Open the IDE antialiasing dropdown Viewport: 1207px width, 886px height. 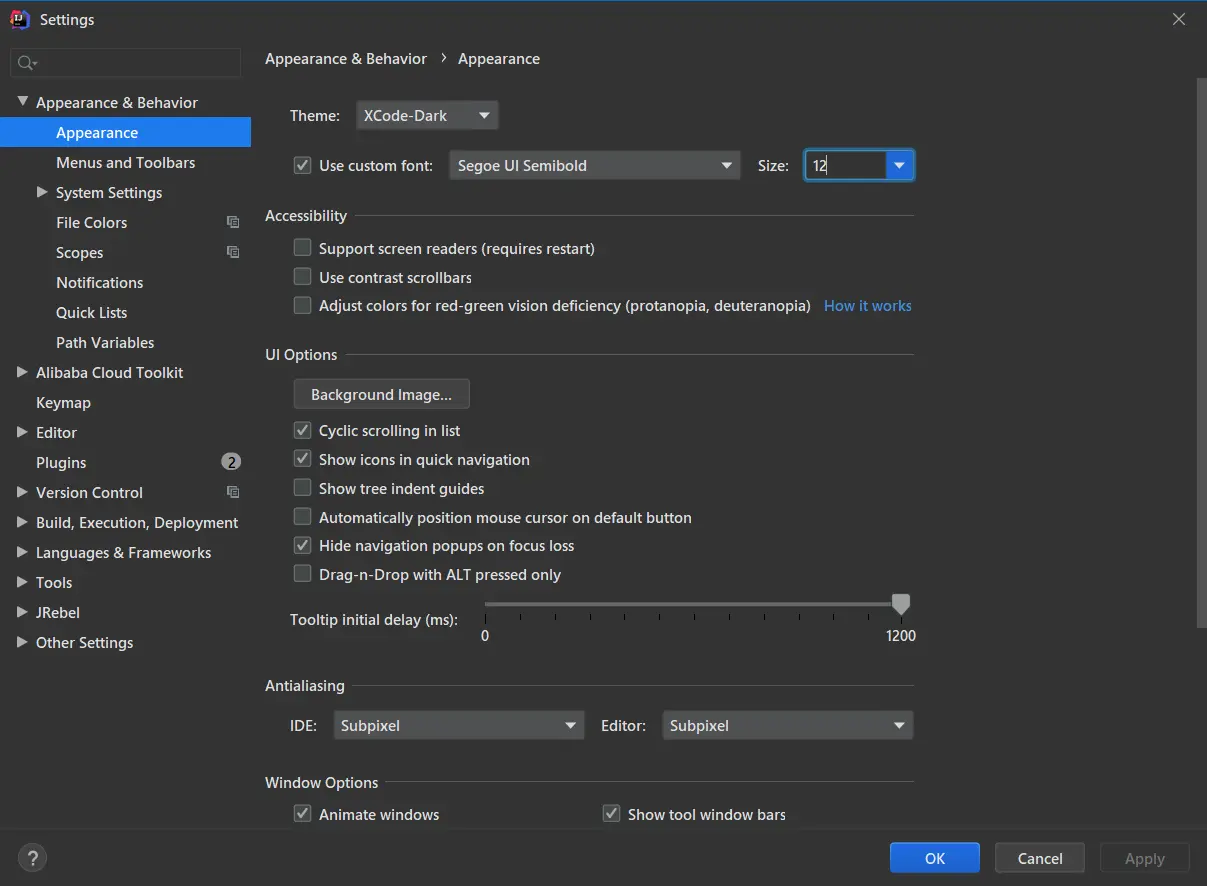[x=459, y=725]
